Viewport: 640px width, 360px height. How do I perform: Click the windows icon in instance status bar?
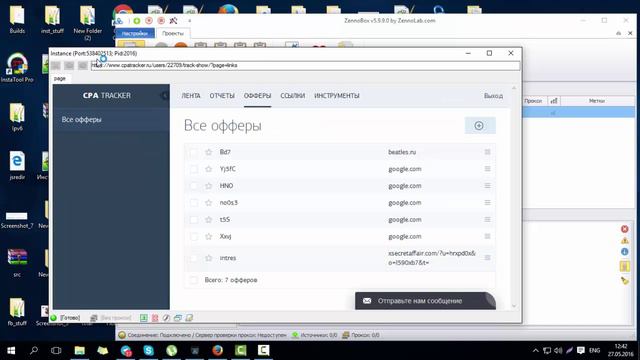(178, 318)
